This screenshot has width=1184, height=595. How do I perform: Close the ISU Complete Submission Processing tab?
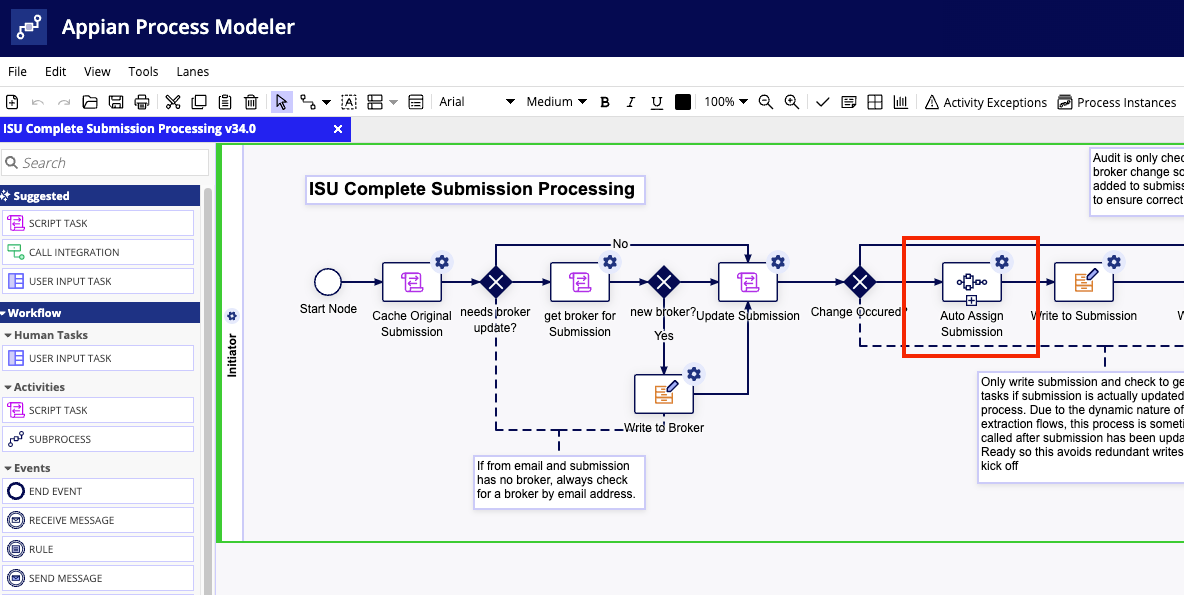pyautogui.click(x=338, y=129)
